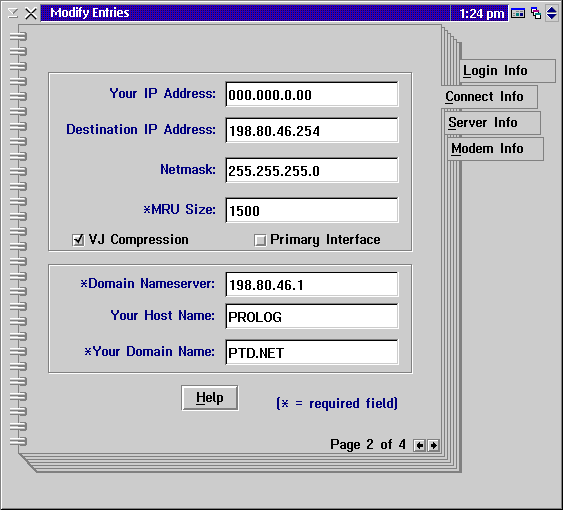Go to the next notebook page arrow
The height and width of the screenshot is (510, 563).
point(433,445)
